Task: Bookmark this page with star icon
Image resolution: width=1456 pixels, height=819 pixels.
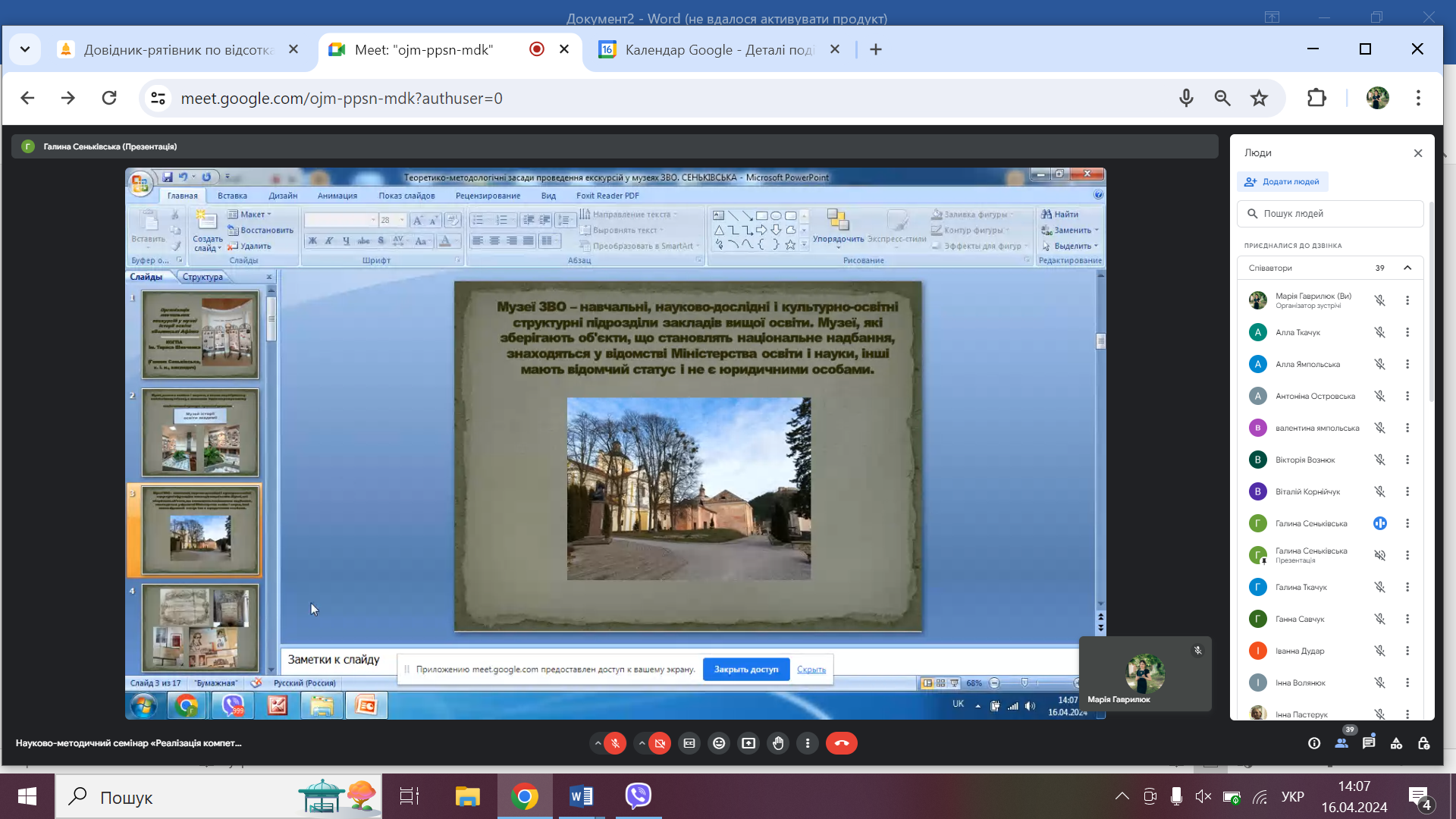Action: [x=1260, y=98]
